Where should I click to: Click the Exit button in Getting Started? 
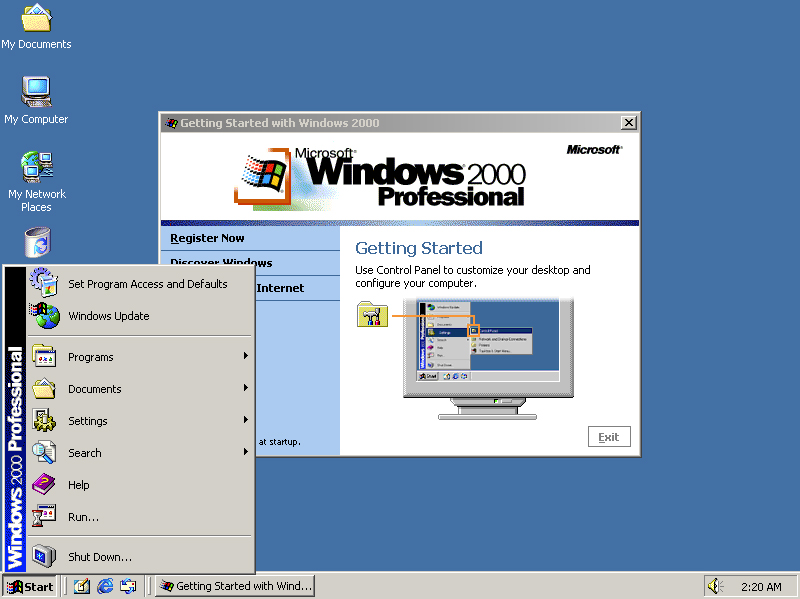pos(609,437)
